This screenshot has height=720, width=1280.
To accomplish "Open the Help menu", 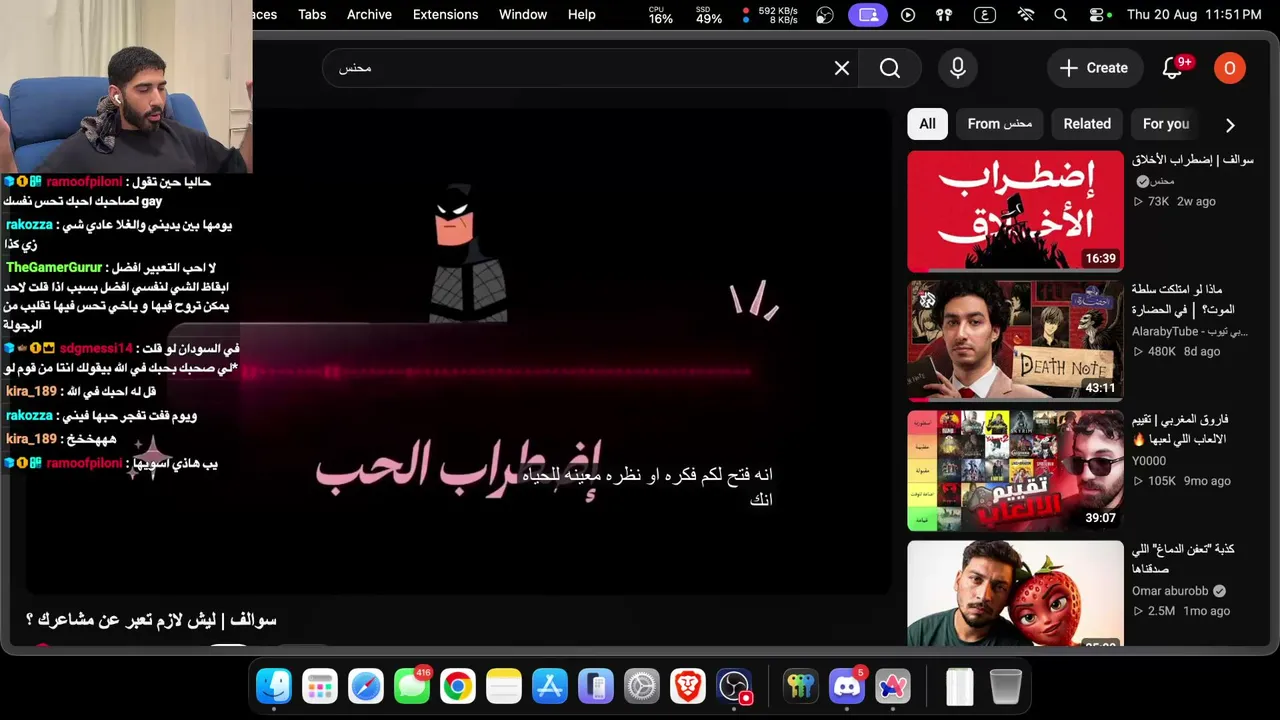I will click(x=581, y=14).
